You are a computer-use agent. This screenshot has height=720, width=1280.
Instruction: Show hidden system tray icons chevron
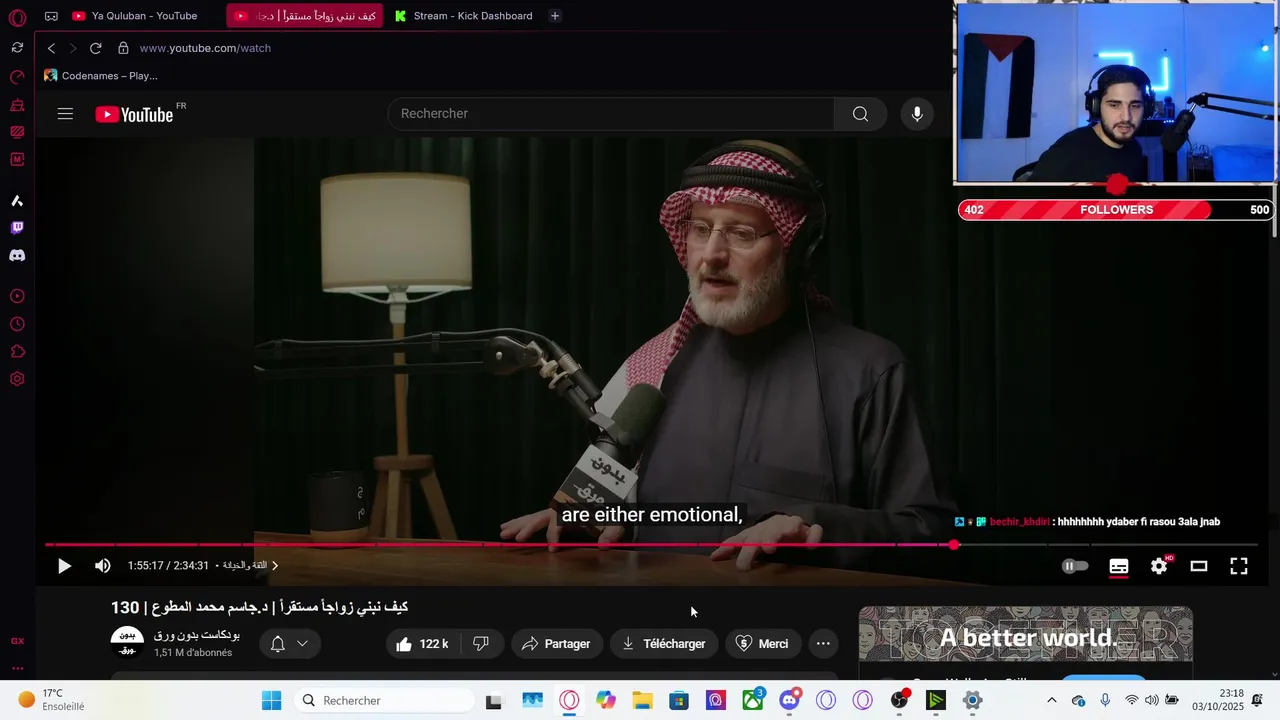click(x=1051, y=700)
